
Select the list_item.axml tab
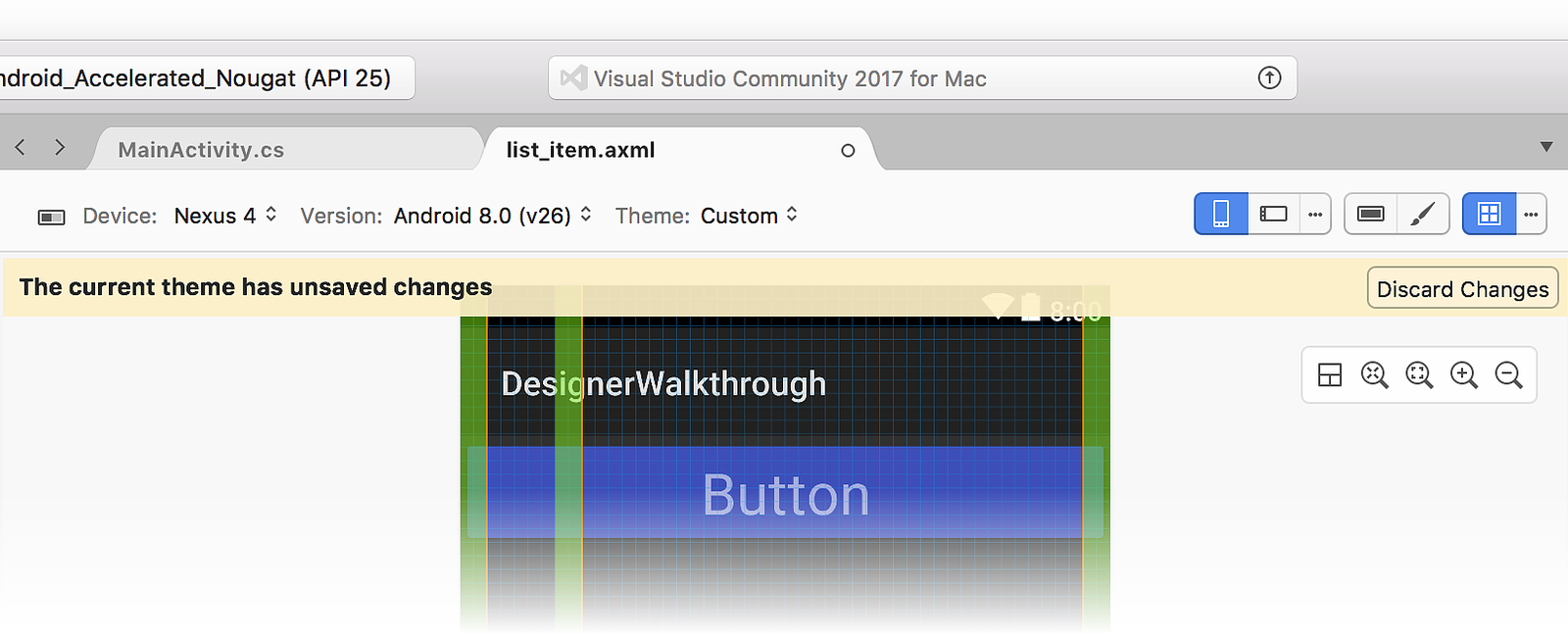coord(580,150)
